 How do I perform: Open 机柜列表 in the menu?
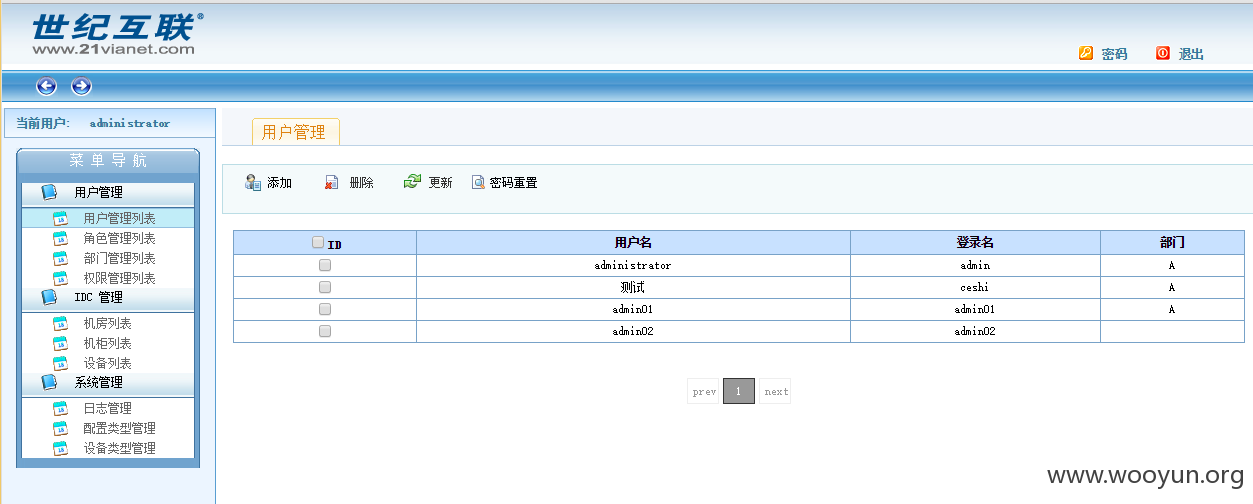coord(107,343)
